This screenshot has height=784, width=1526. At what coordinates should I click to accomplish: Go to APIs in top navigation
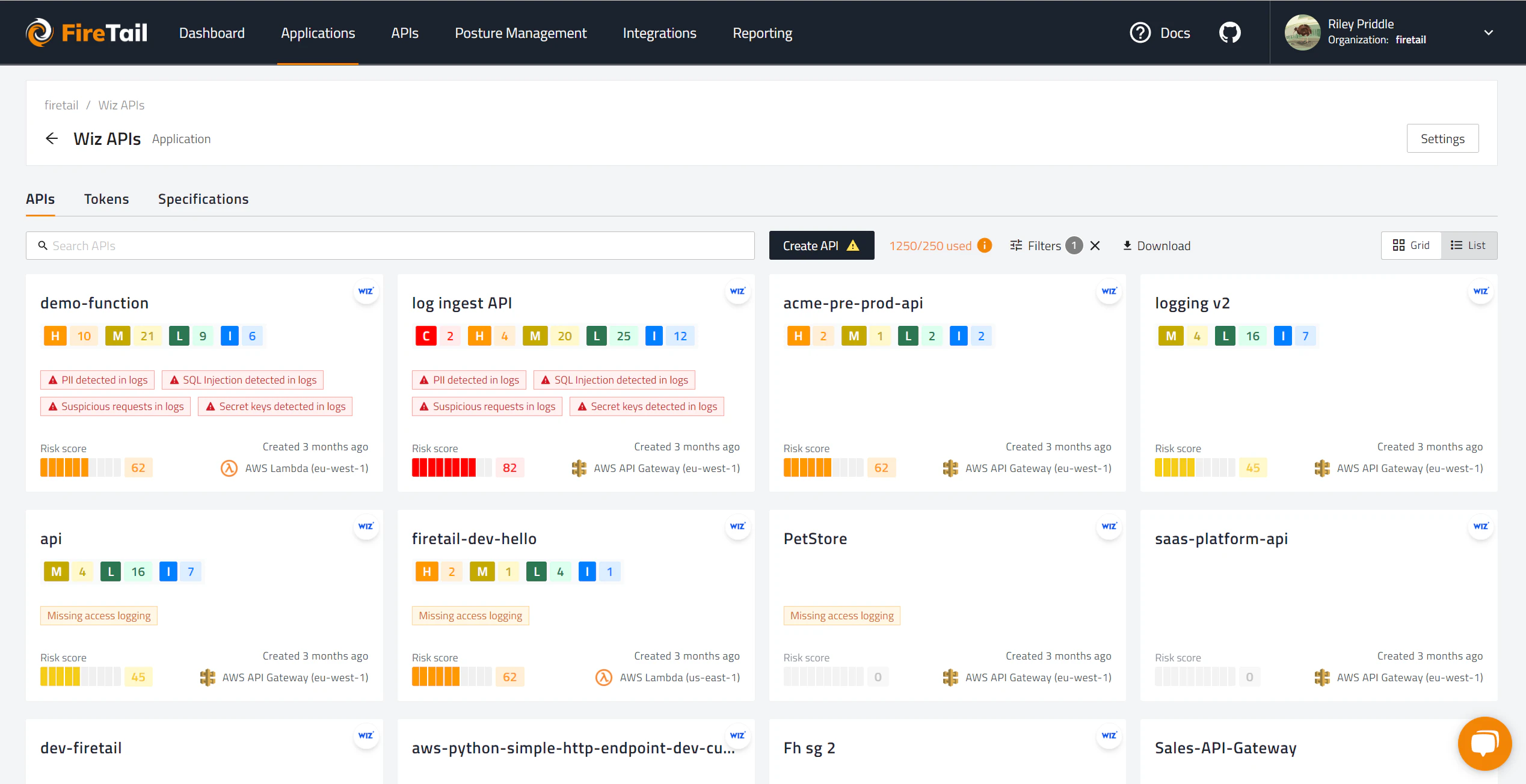[x=404, y=33]
